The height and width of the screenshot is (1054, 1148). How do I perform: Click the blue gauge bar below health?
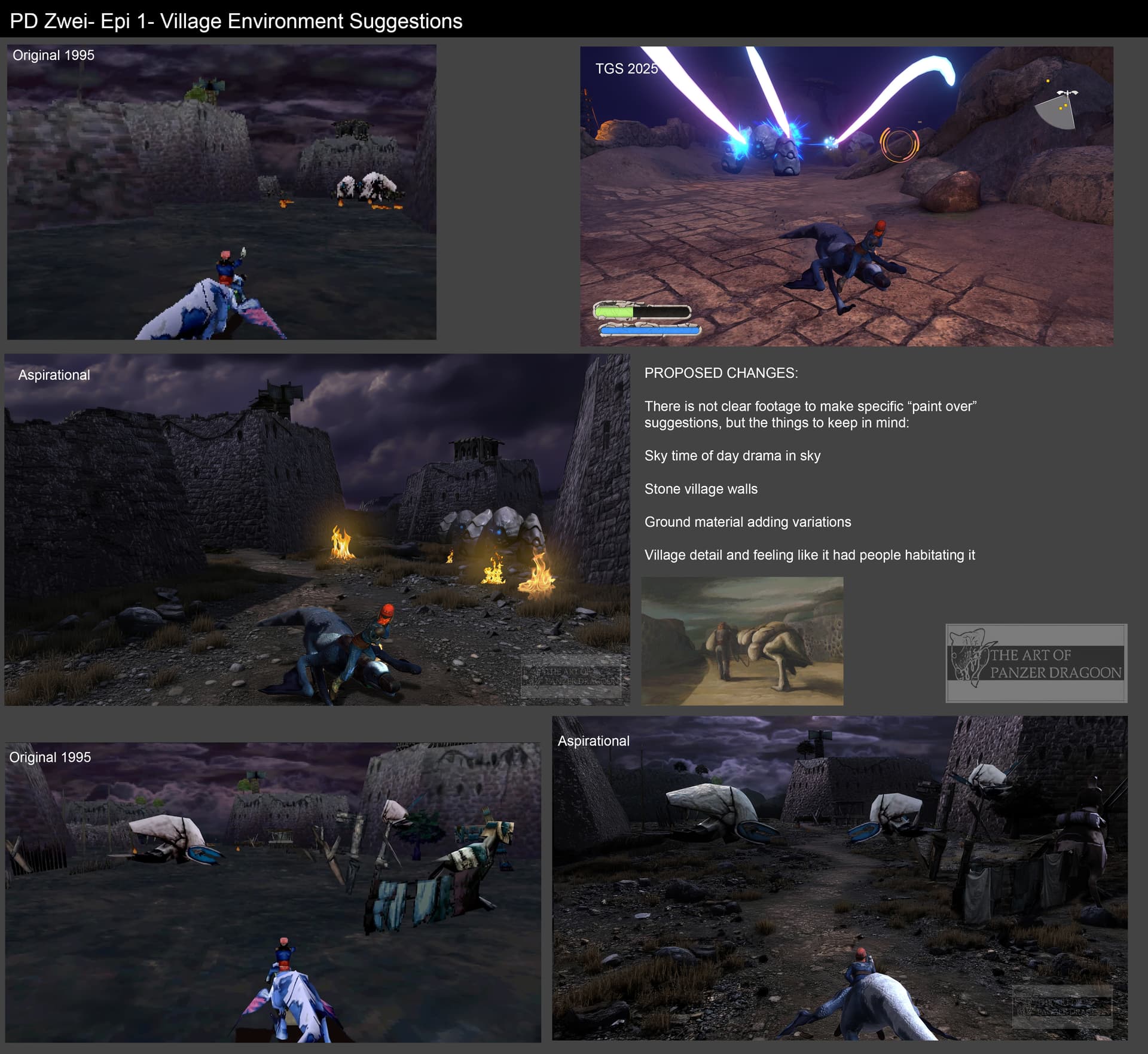pyautogui.click(x=649, y=329)
